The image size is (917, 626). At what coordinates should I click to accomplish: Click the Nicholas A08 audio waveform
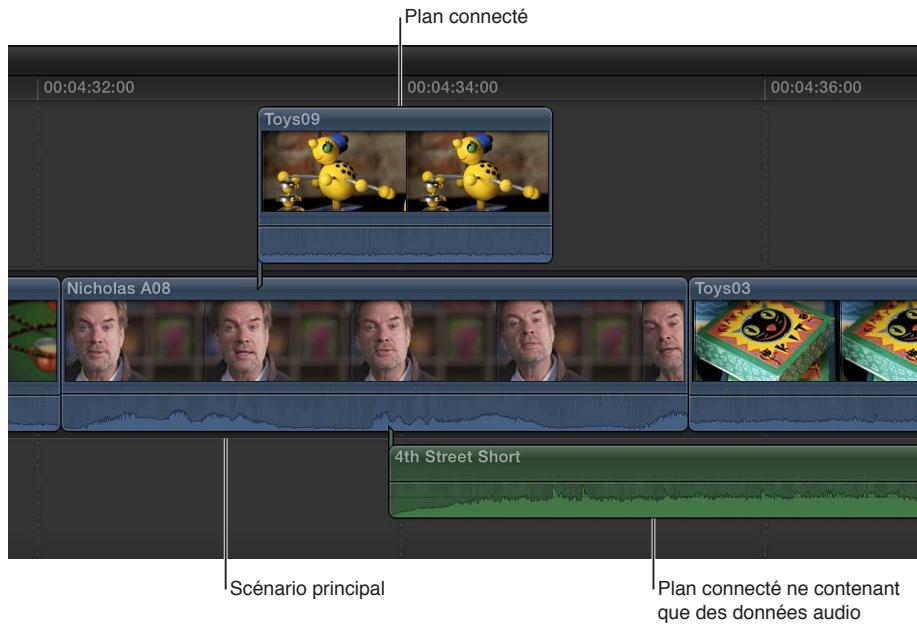[x=374, y=412]
